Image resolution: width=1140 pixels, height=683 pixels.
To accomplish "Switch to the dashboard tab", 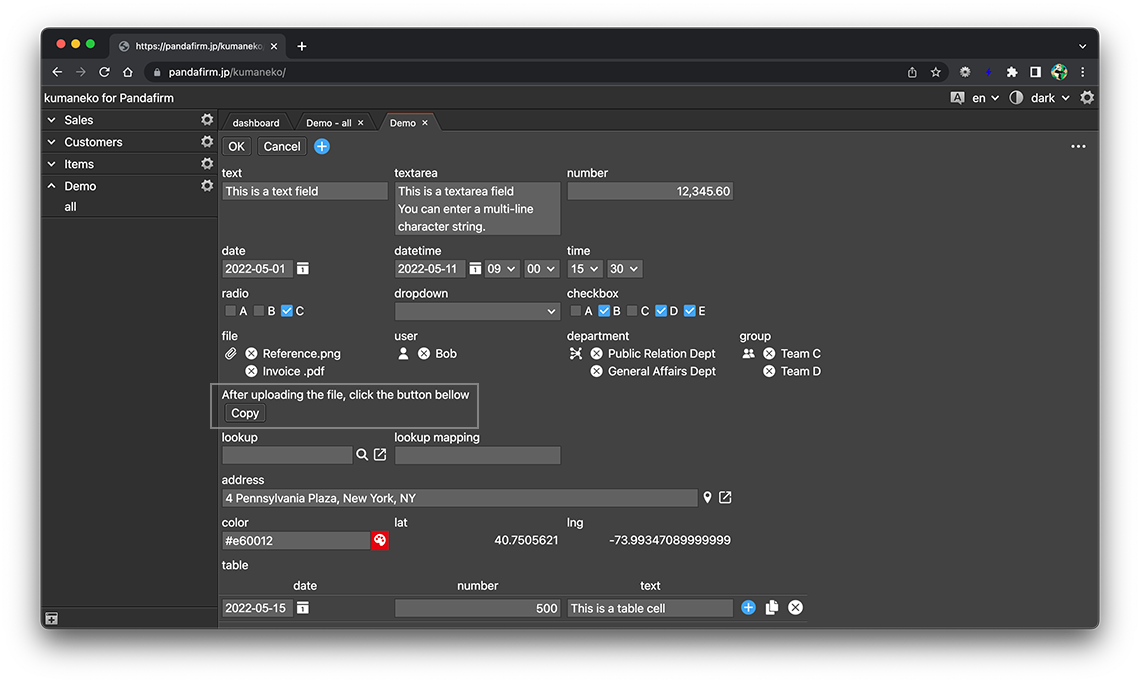I will [256, 123].
